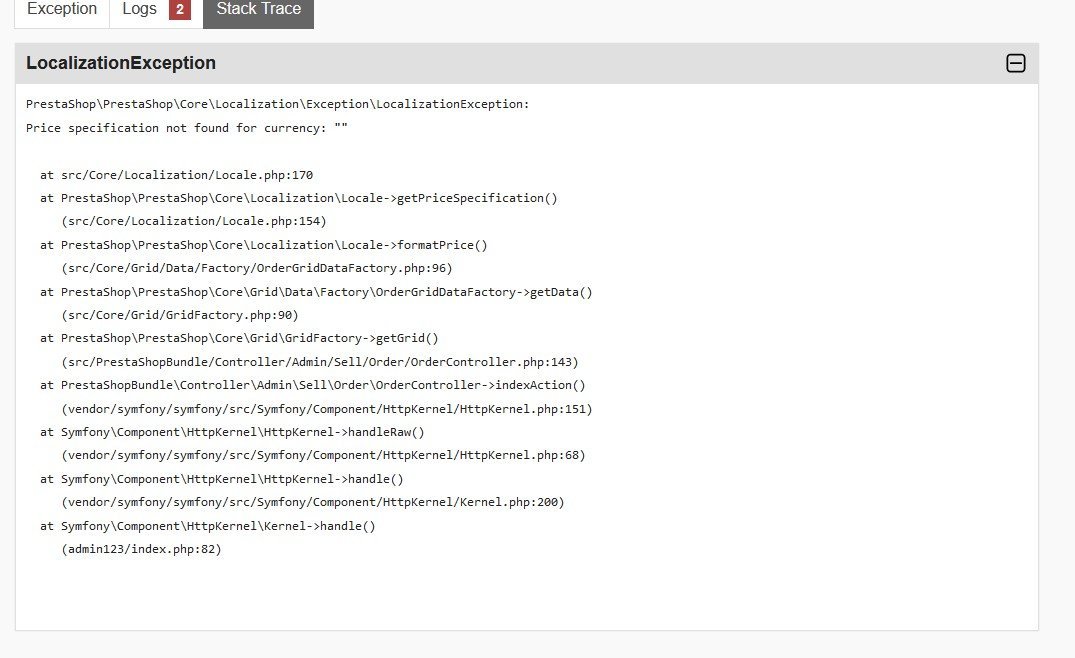
Task: Click the Locale->formatPrice() trace line
Action: [264, 245]
